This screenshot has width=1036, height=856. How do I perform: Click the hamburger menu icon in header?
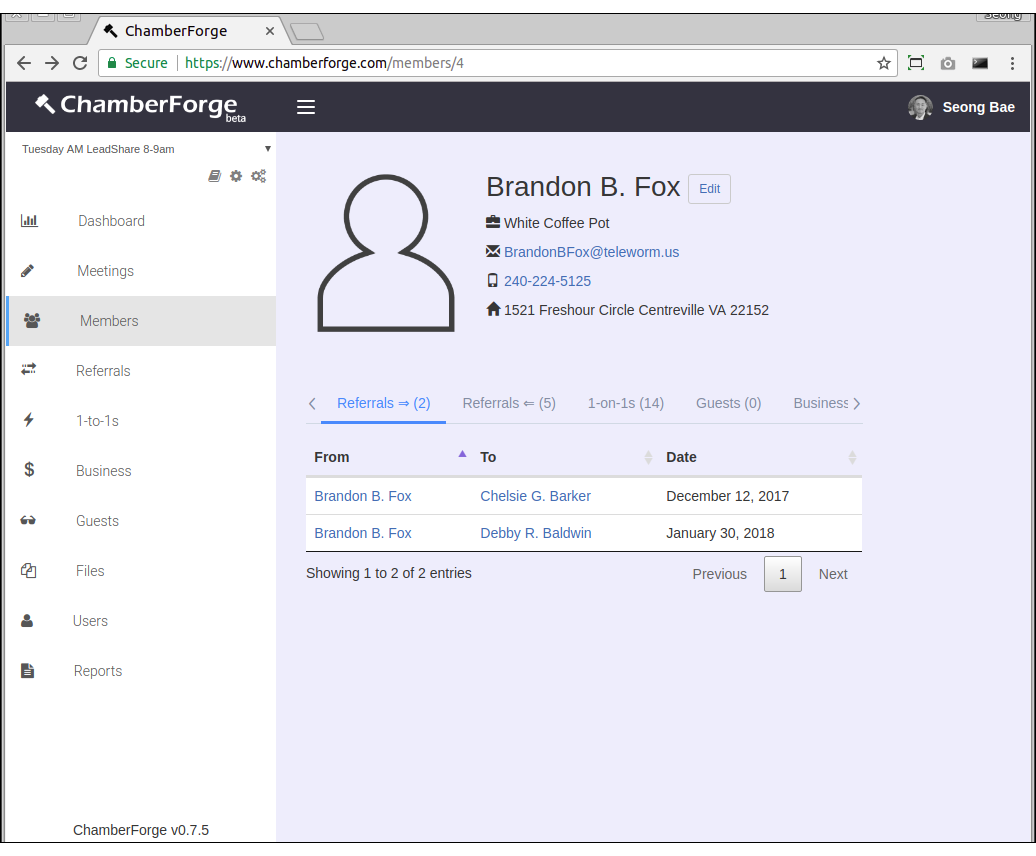(306, 107)
